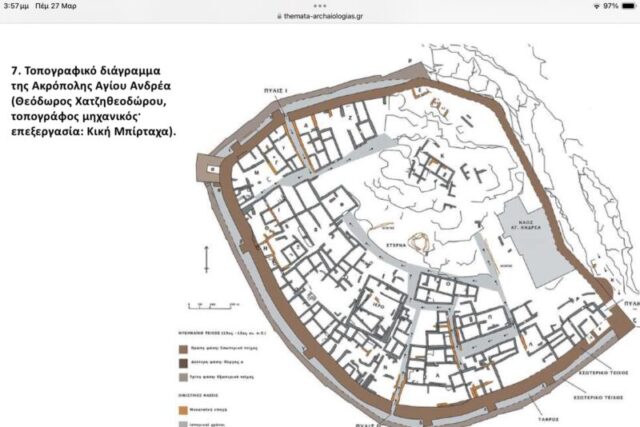Click the dark brown second-phase legend swatch
The height and width of the screenshot is (427, 640).
(183, 363)
